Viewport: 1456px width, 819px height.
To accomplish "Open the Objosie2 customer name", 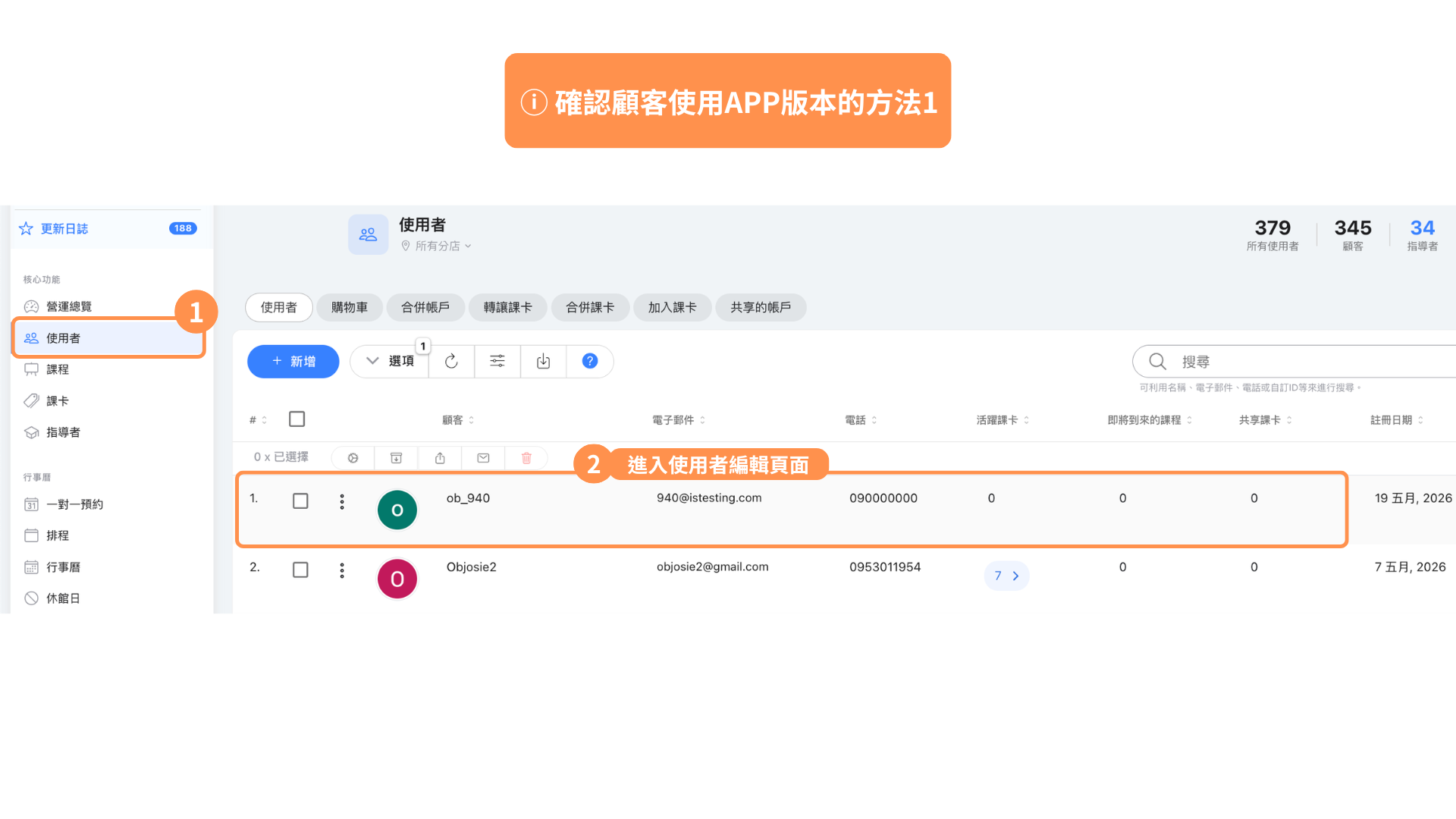I will click(471, 567).
